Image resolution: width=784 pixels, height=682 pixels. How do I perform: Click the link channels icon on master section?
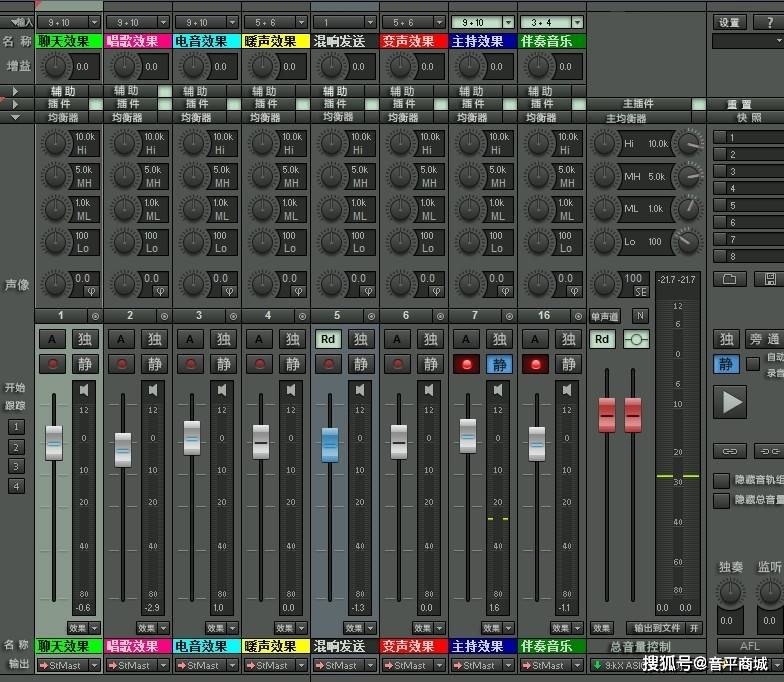coord(636,340)
